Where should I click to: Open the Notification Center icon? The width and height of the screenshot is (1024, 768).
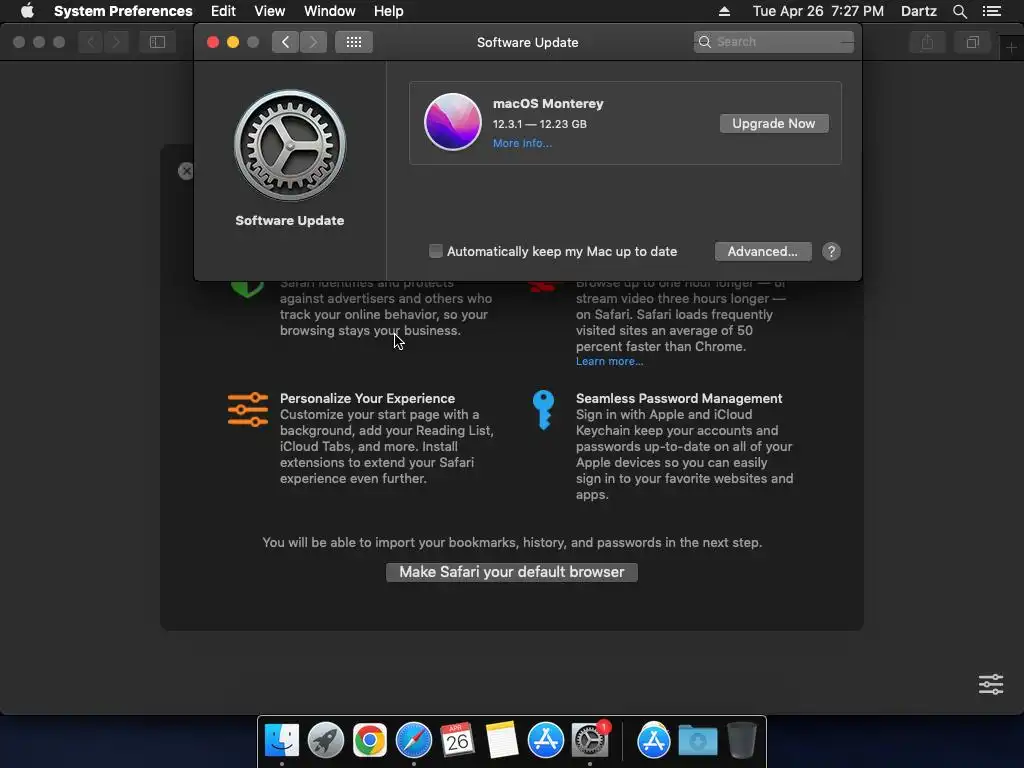(x=991, y=11)
